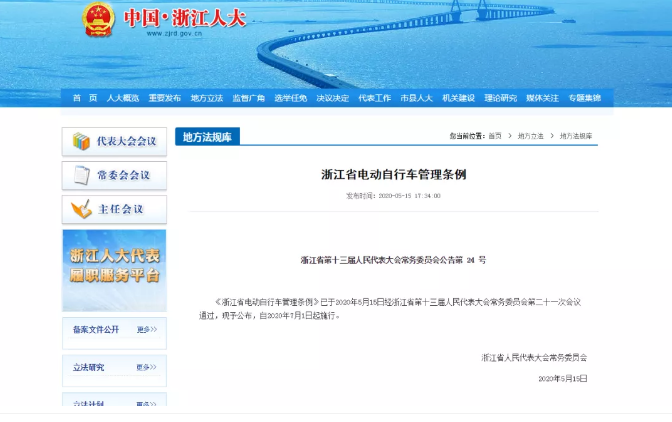672x422 pixels.
Task: Click 首页 in the breadcrumb trail
Action: (493, 136)
